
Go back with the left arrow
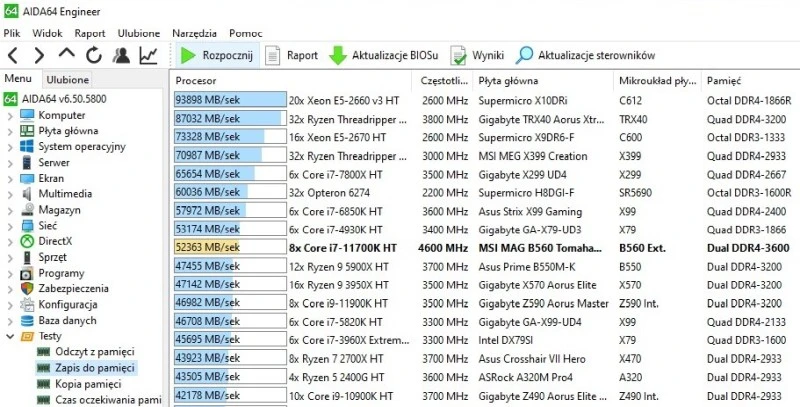(13, 55)
